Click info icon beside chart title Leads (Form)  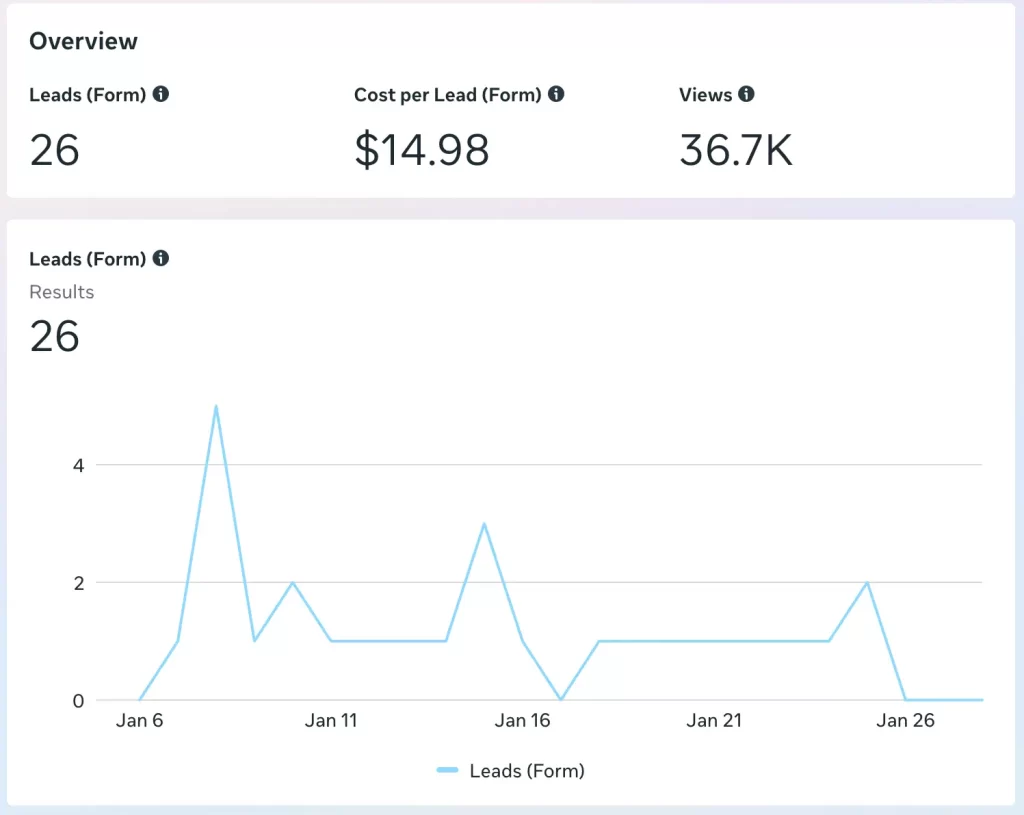[160, 259]
